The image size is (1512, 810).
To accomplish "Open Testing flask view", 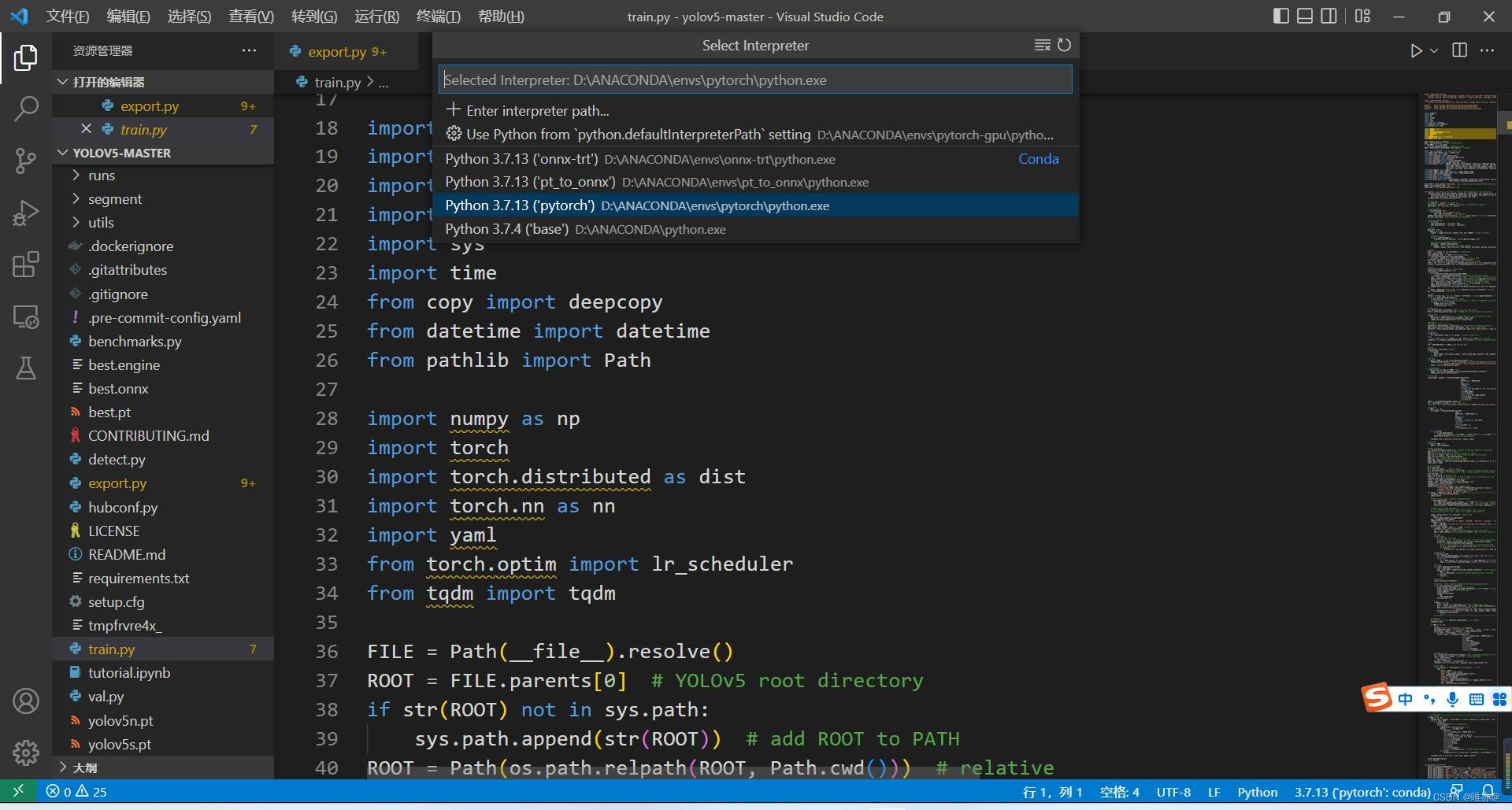I will click(25, 368).
